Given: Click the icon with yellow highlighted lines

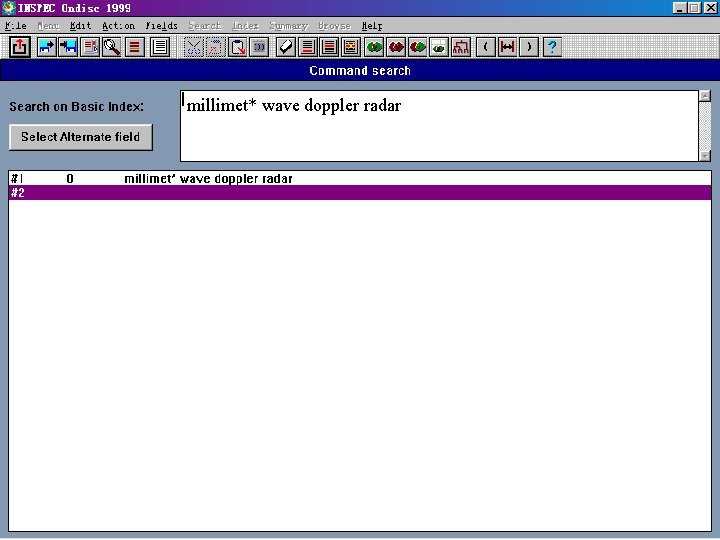Looking at the screenshot, I should tap(351, 47).
